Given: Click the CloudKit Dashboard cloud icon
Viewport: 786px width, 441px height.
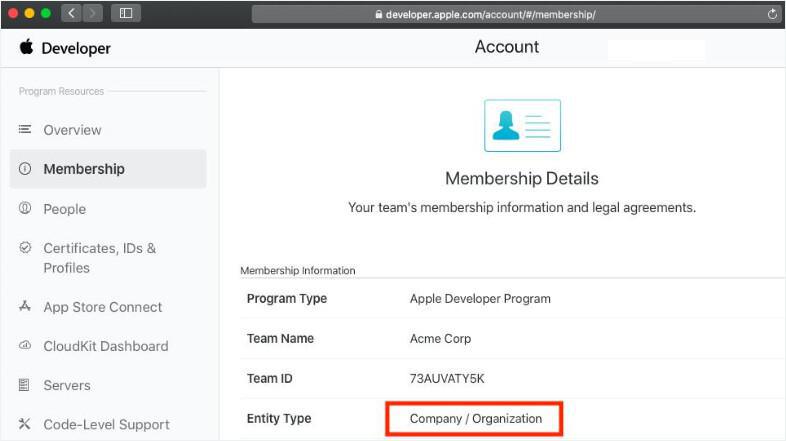Looking at the screenshot, I should tap(25, 346).
